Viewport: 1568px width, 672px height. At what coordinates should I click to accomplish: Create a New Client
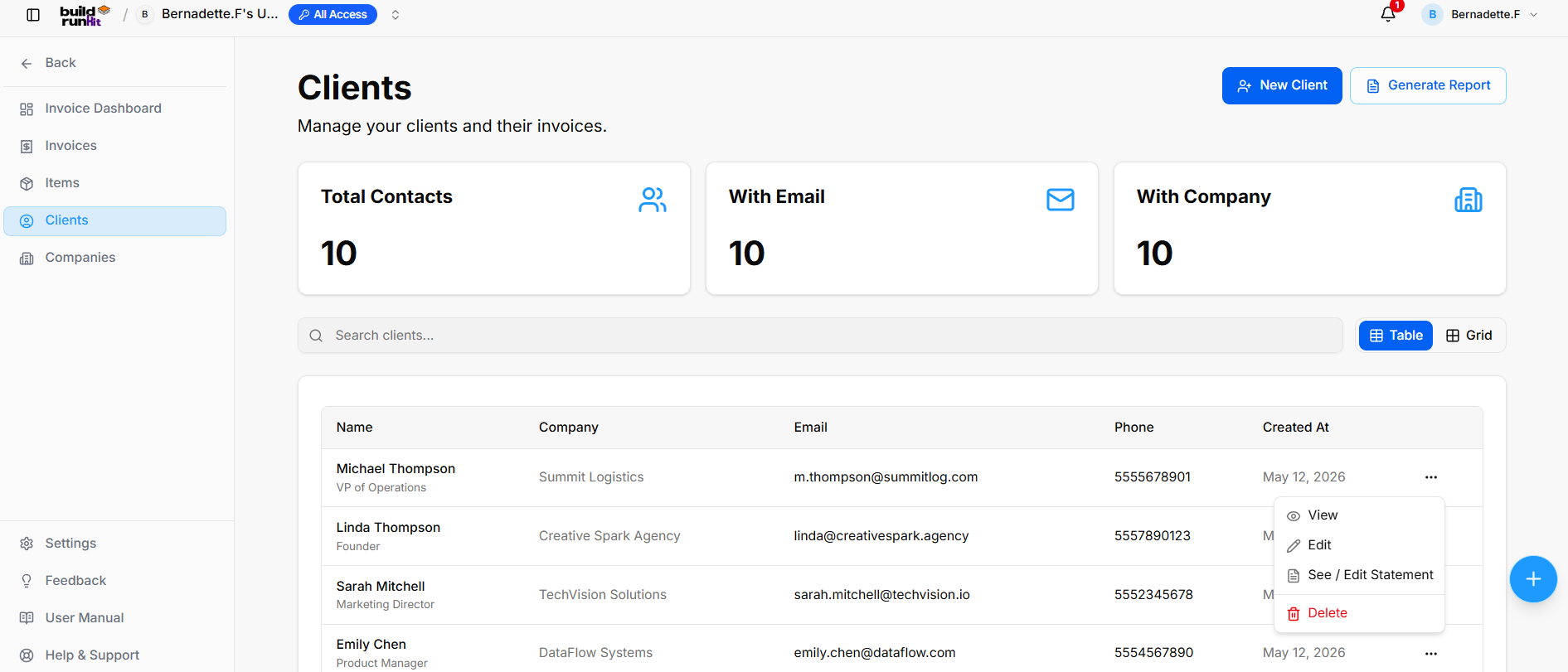pyautogui.click(x=1282, y=85)
